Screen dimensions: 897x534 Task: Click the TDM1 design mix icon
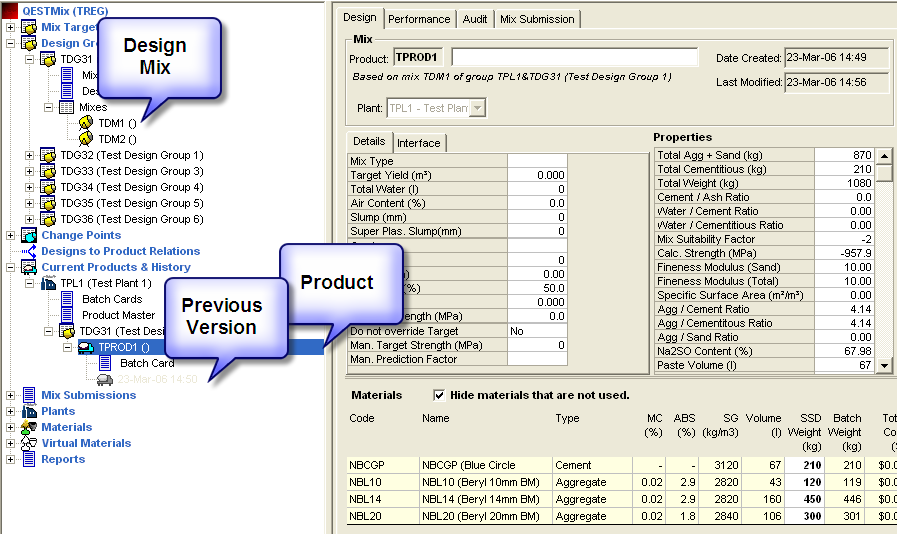85,123
